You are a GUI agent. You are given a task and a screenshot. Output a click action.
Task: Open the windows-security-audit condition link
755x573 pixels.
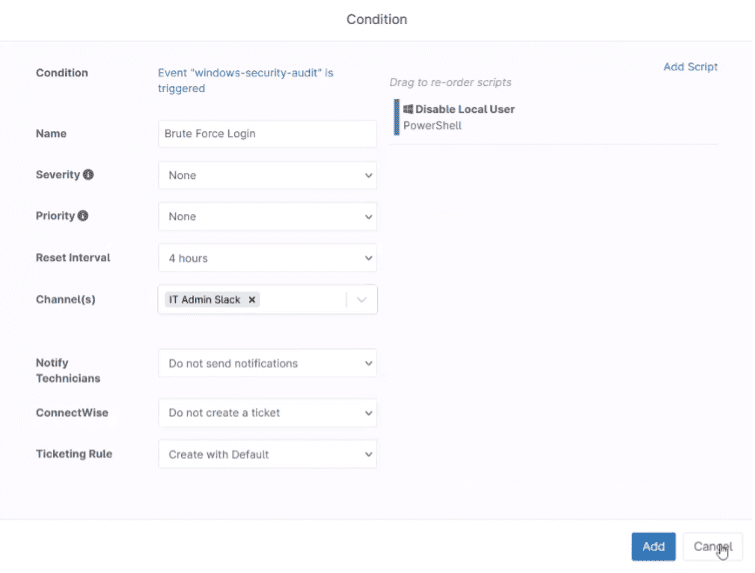246,80
